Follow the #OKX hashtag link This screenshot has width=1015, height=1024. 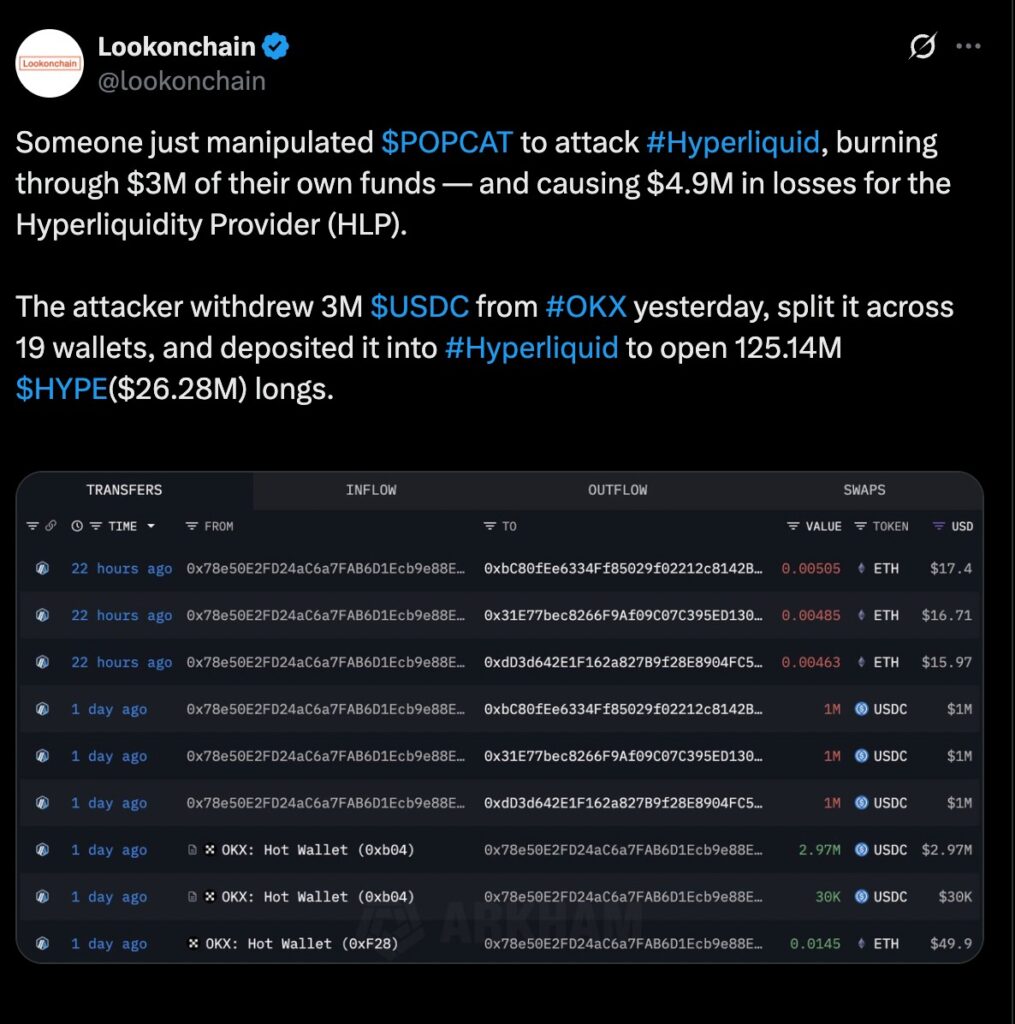pyautogui.click(x=586, y=306)
